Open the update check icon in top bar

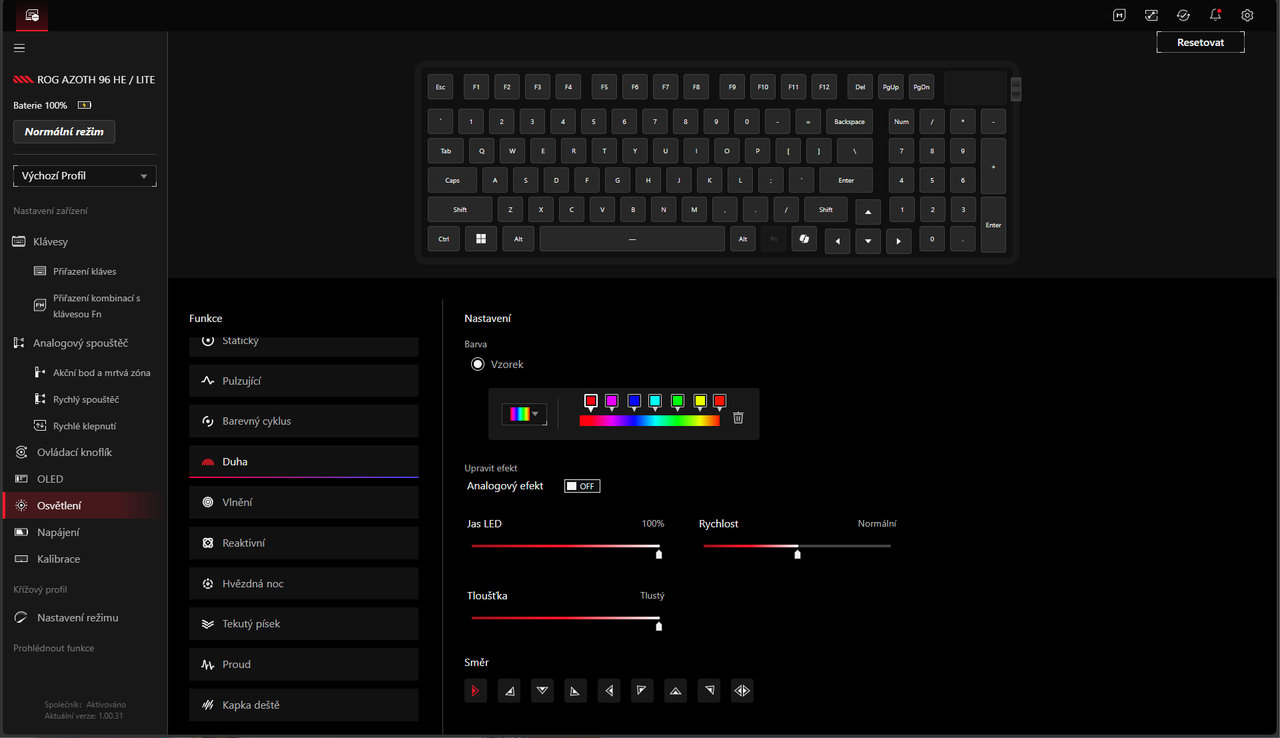pyautogui.click(x=1183, y=15)
